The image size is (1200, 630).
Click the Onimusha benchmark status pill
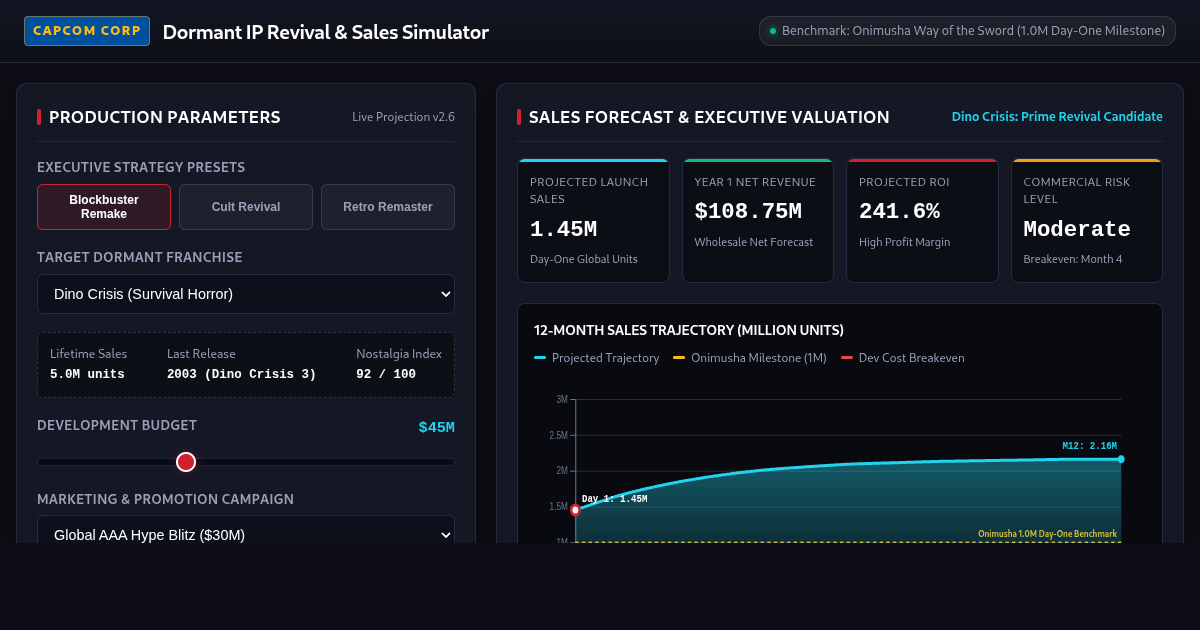[x=967, y=31]
